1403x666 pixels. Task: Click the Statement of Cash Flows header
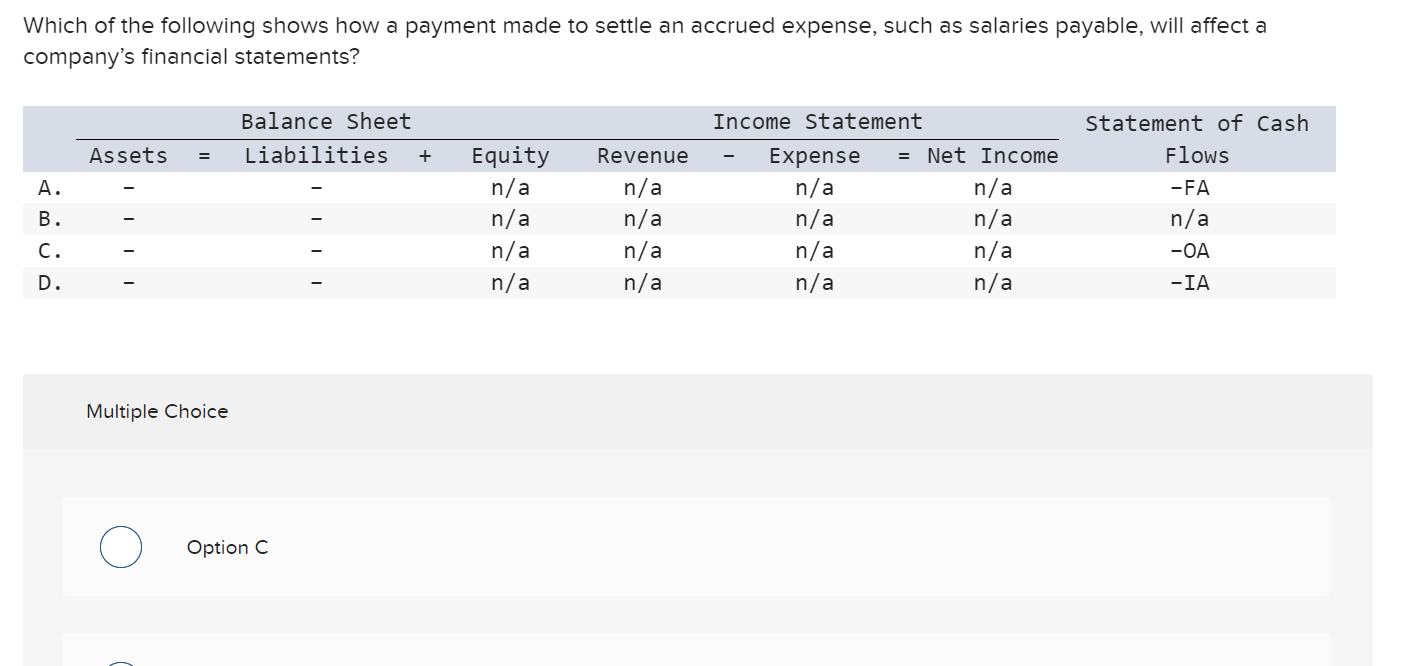[x=1197, y=138]
